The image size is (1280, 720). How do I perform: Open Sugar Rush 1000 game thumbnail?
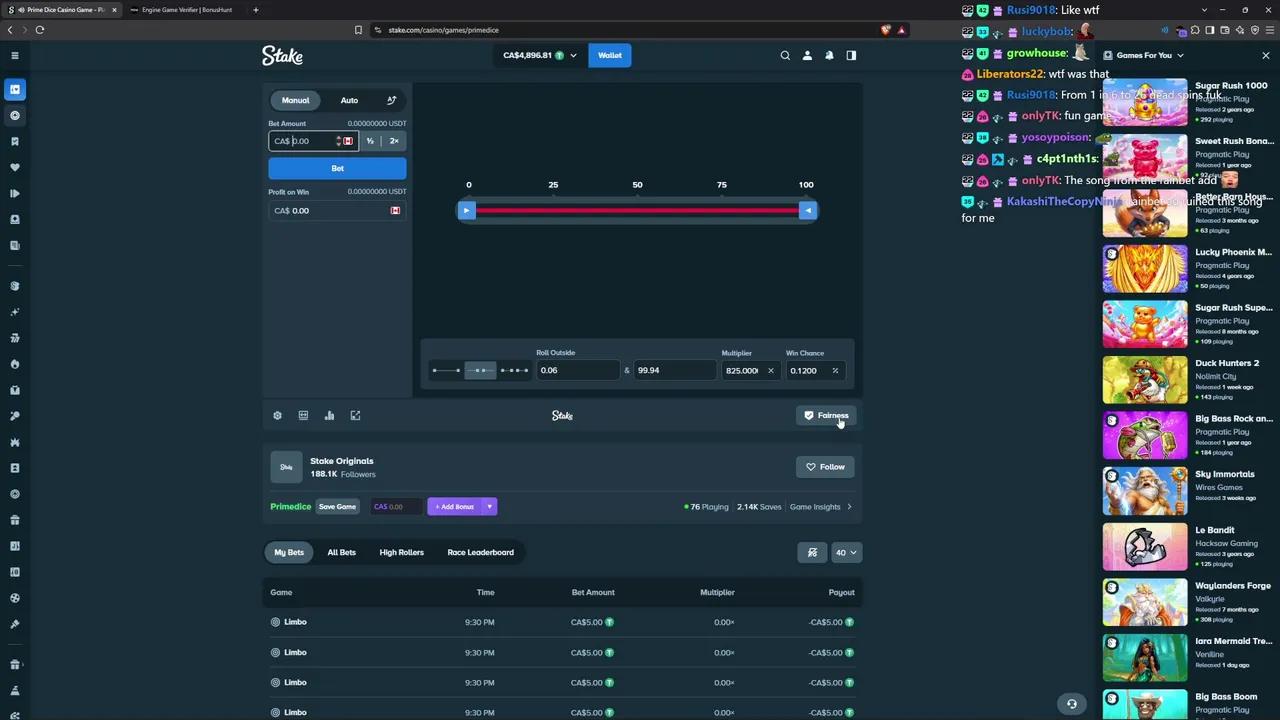click(1145, 102)
